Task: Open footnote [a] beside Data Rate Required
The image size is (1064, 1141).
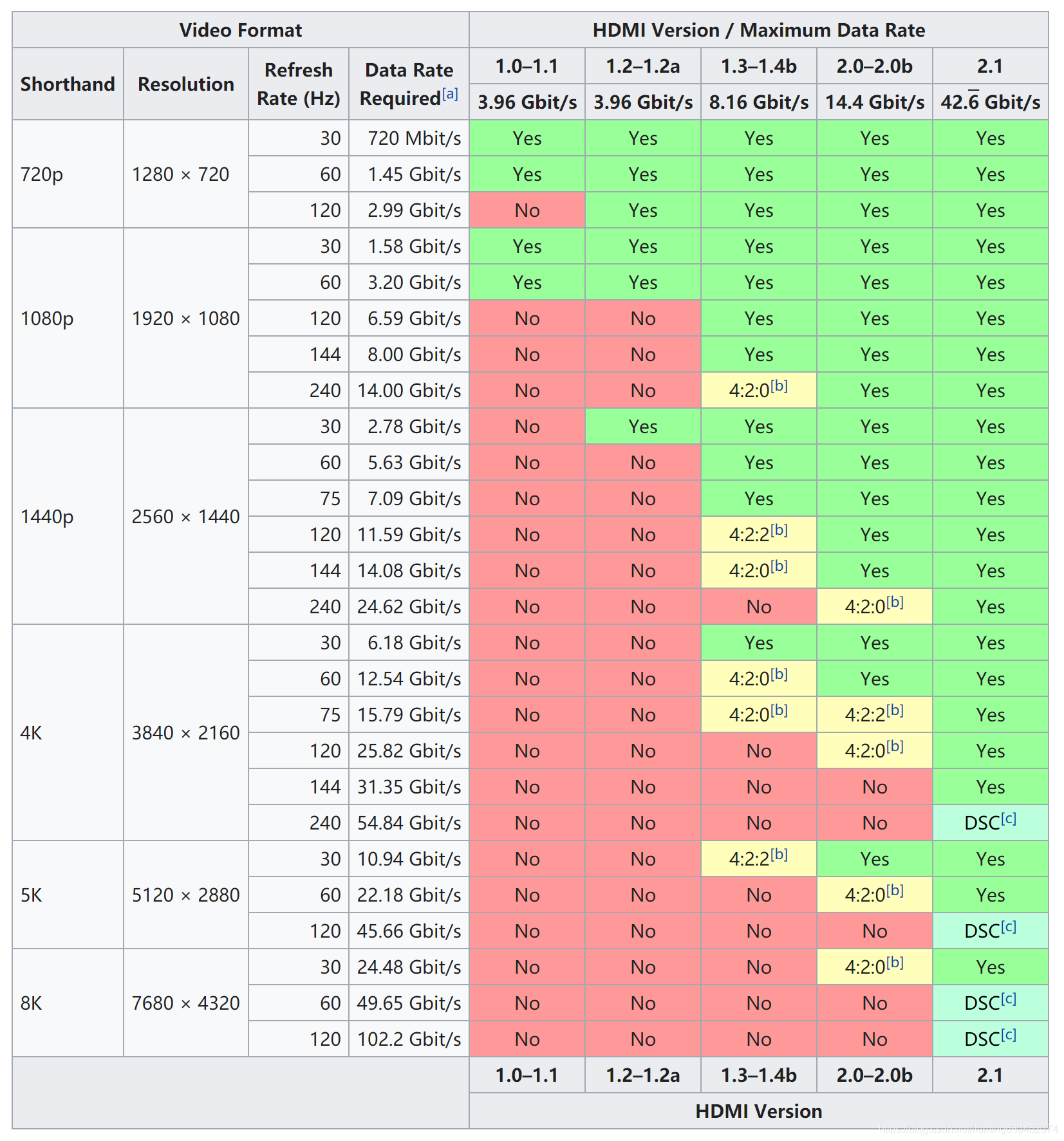Action: (x=450, y=94)
